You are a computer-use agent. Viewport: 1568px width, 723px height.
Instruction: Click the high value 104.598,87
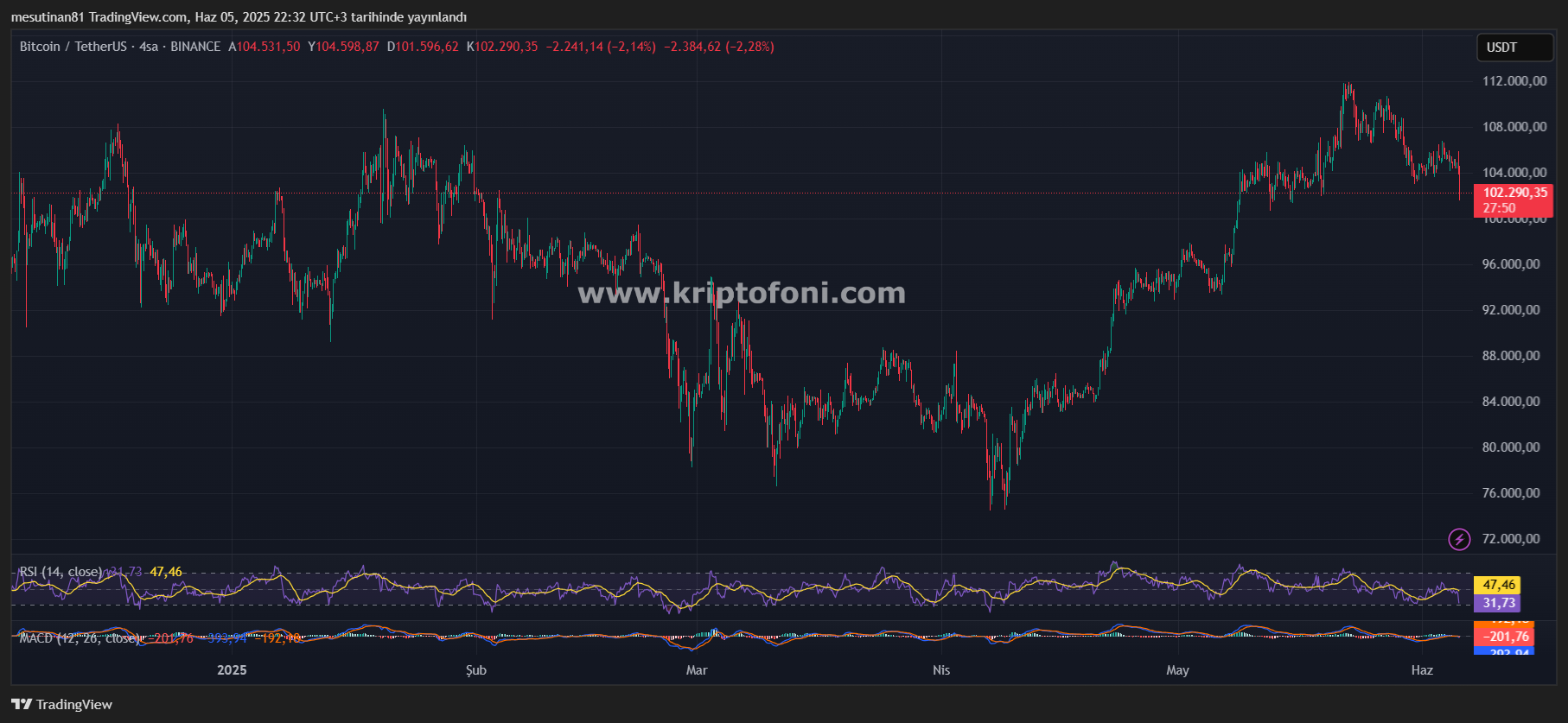[347, 47]
